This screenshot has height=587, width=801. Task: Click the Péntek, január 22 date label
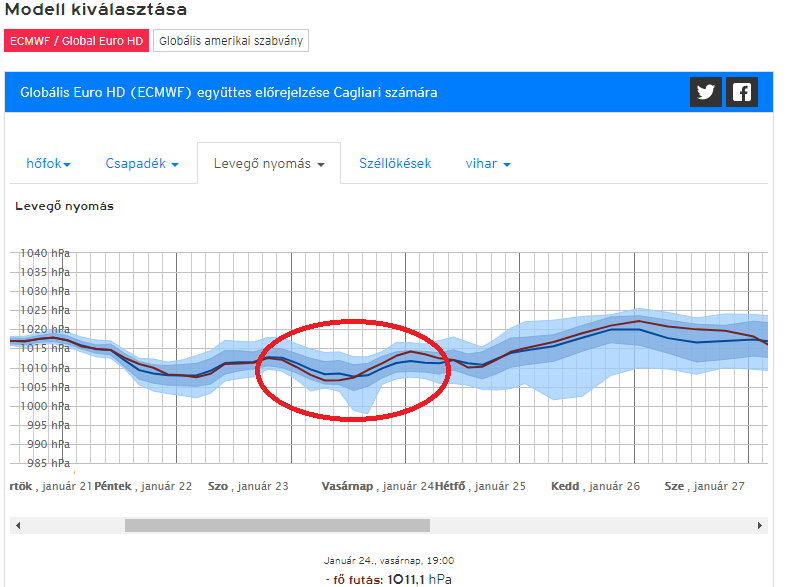[143, 486]
